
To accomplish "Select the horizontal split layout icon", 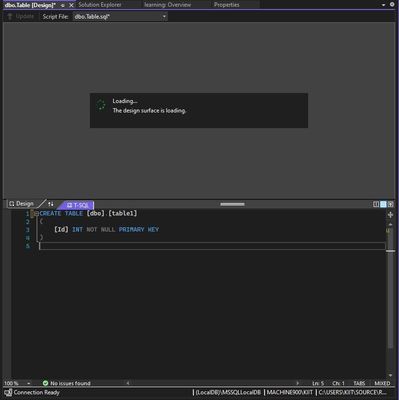I will pos(383,204).
